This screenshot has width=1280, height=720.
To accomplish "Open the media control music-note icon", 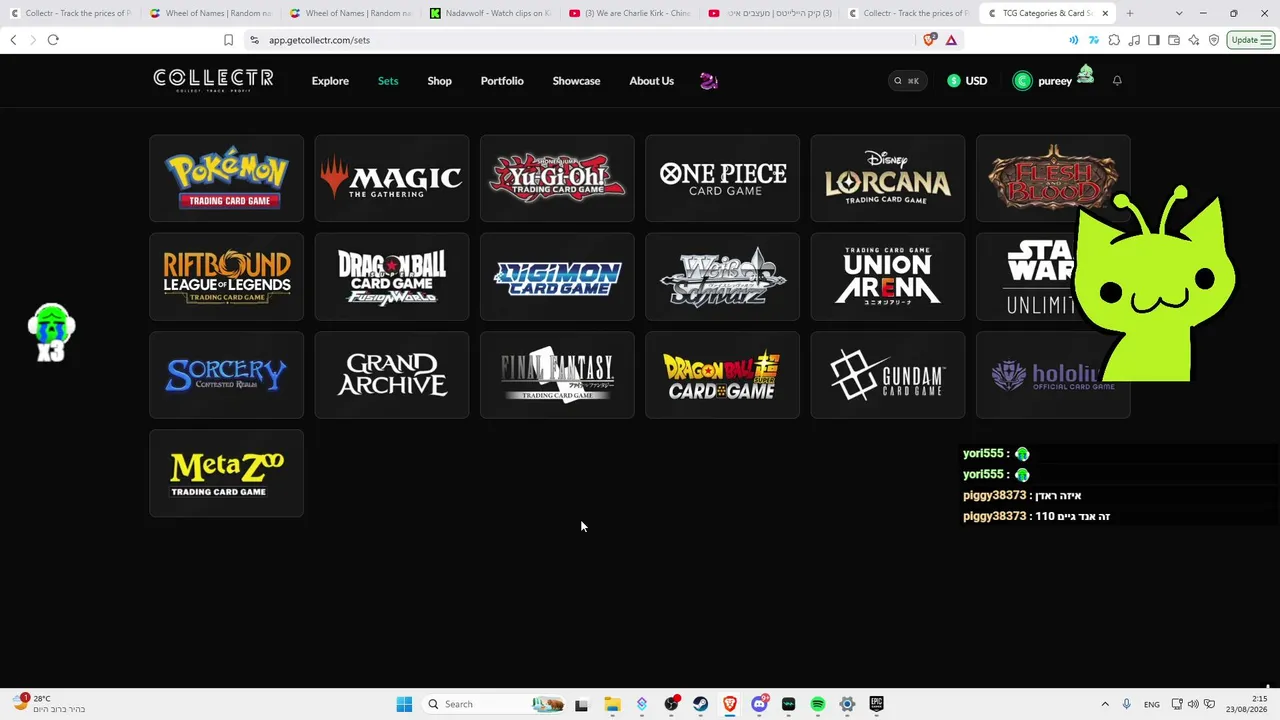I will coord(1134,40).
